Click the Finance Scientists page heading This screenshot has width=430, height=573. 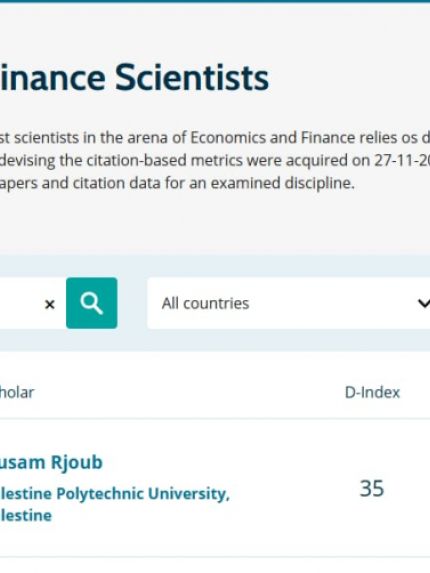click(x=134, y=77)
